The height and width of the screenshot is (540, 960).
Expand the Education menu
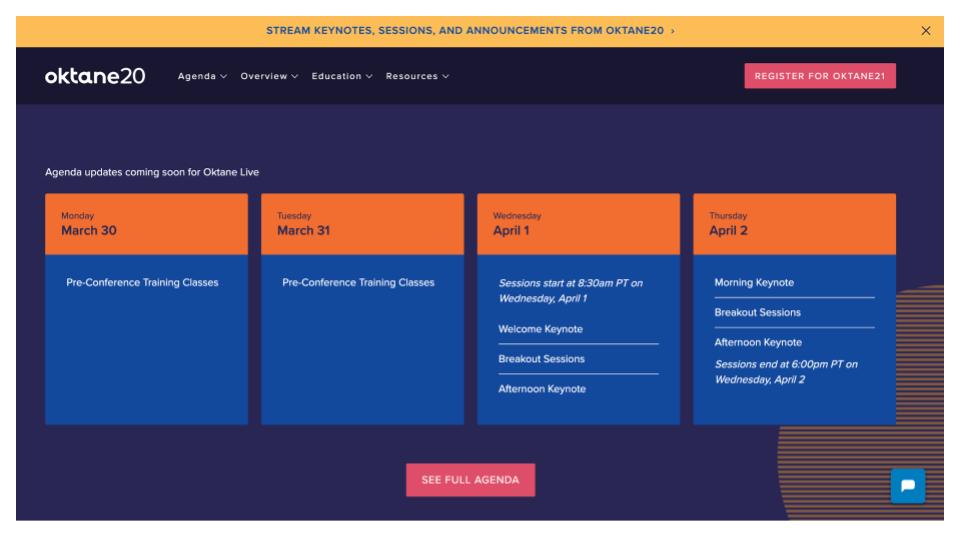point(342,76)
